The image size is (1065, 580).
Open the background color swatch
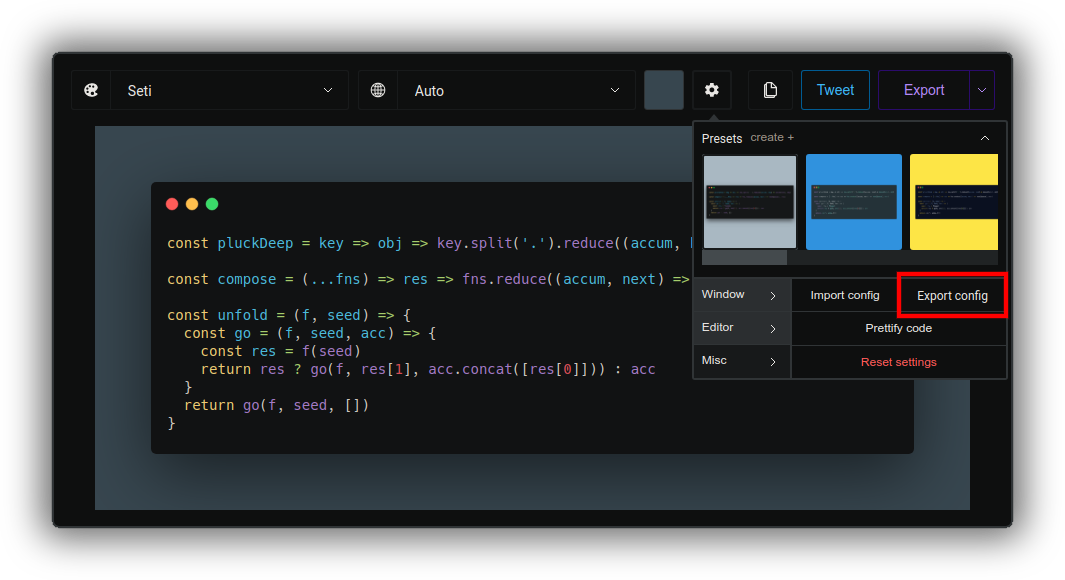[x=664, y=90]
